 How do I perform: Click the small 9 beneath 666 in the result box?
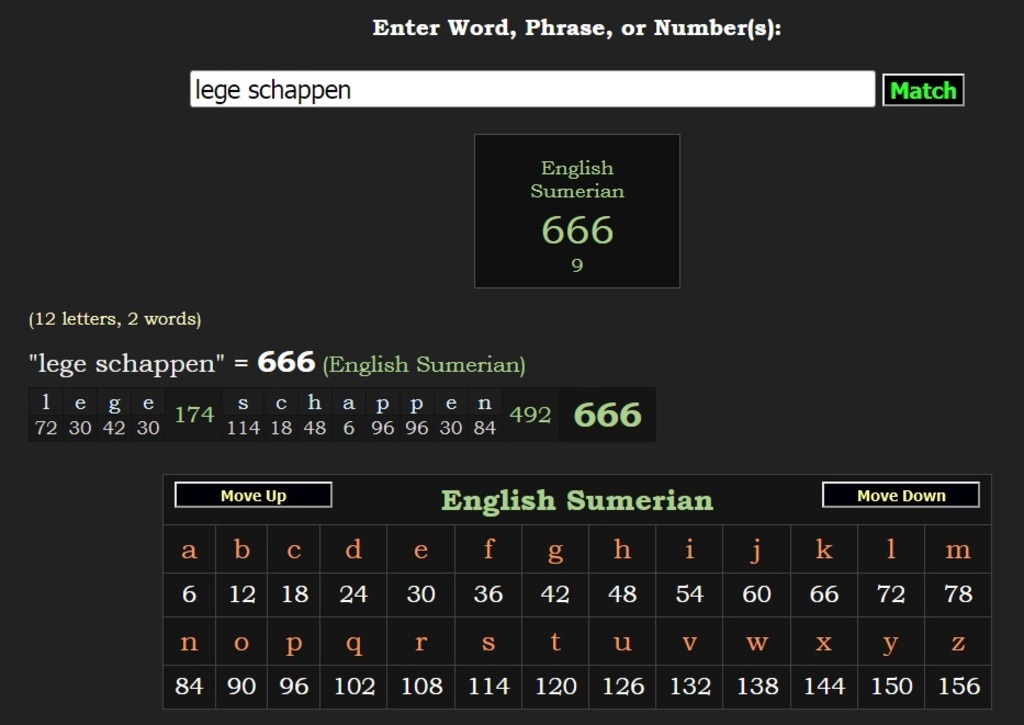click(x=577, y=265)
